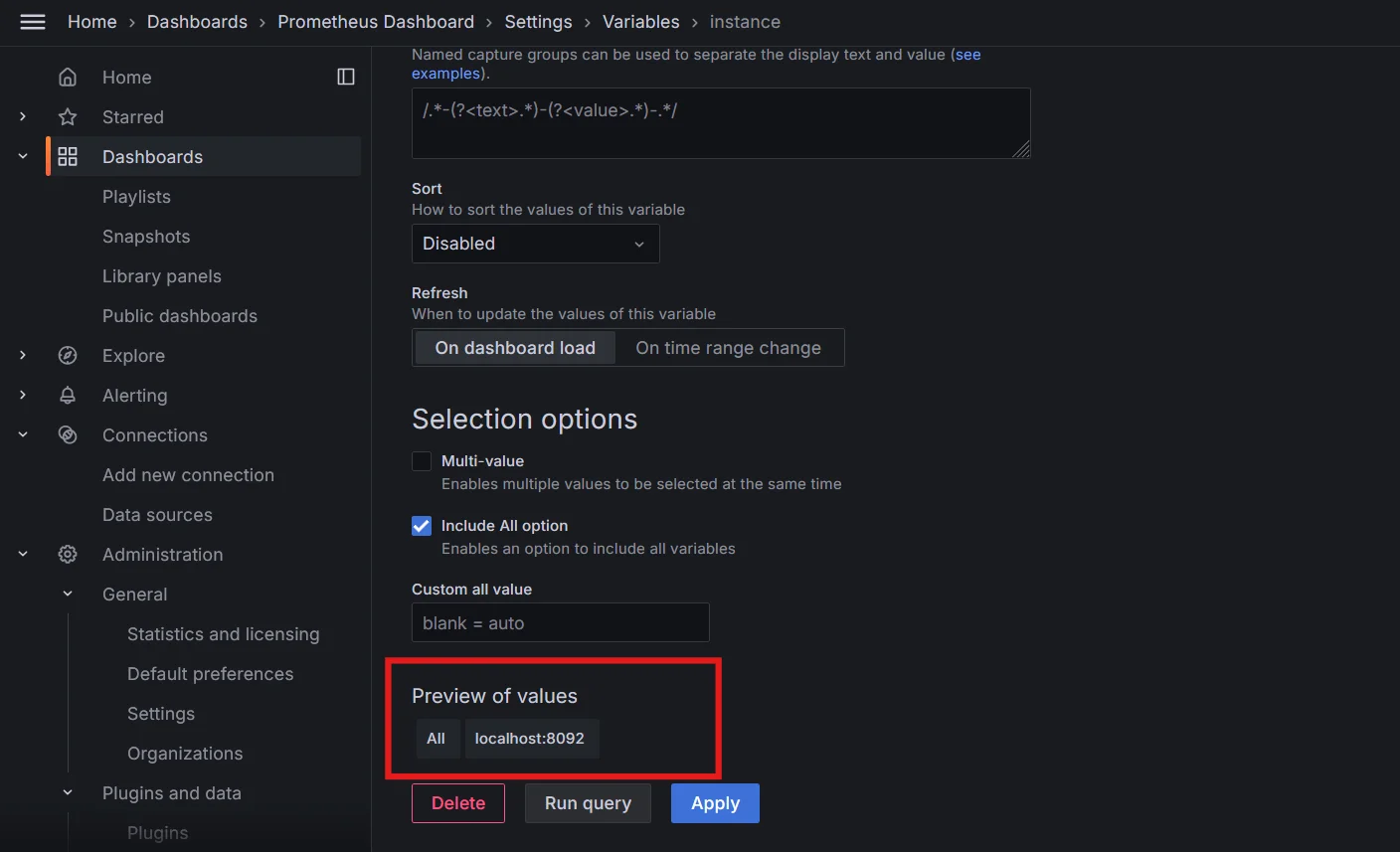
Task: Expand the Explore section chevron
Action: (23, 356)
